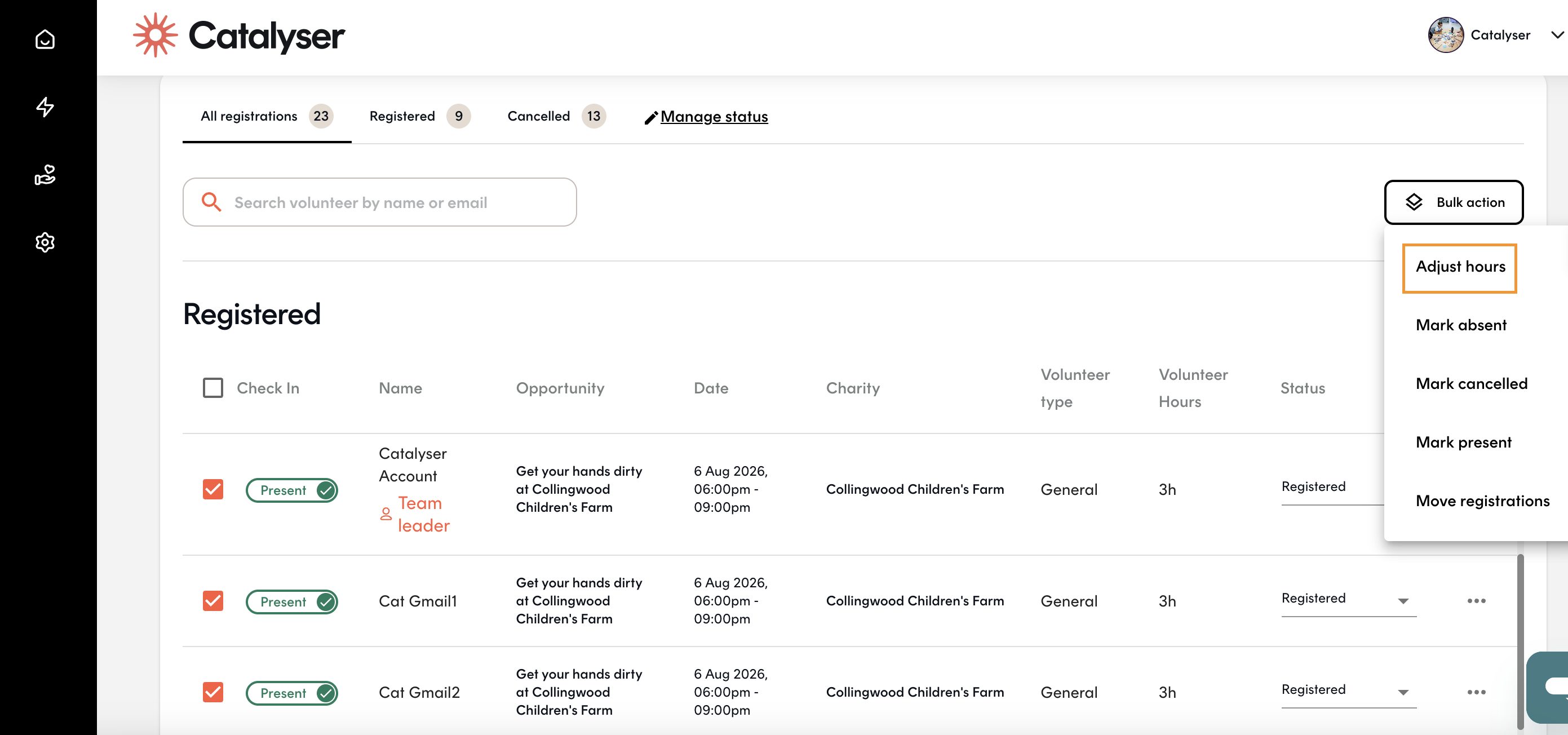Choose Mark absent from the bulk menu
This screenshot has width=1568, height=735.
(x=1461, y=325)
